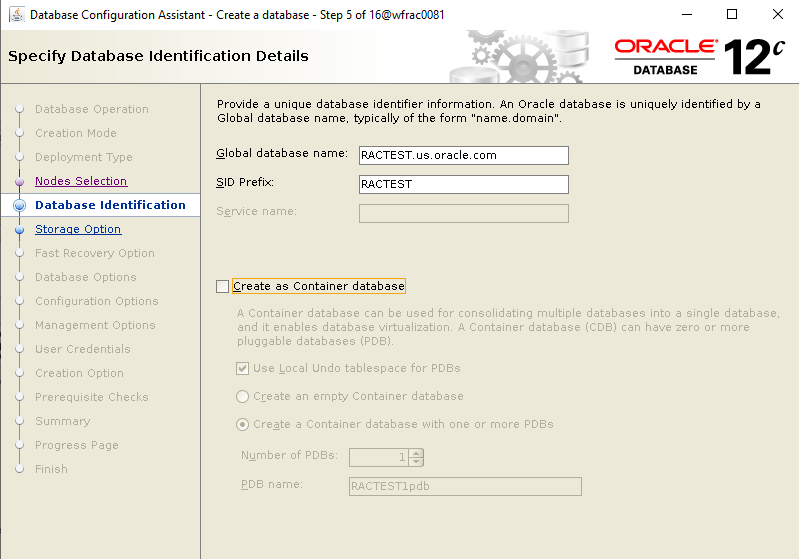Click Database Operation step in sidebar

(92, 109)
